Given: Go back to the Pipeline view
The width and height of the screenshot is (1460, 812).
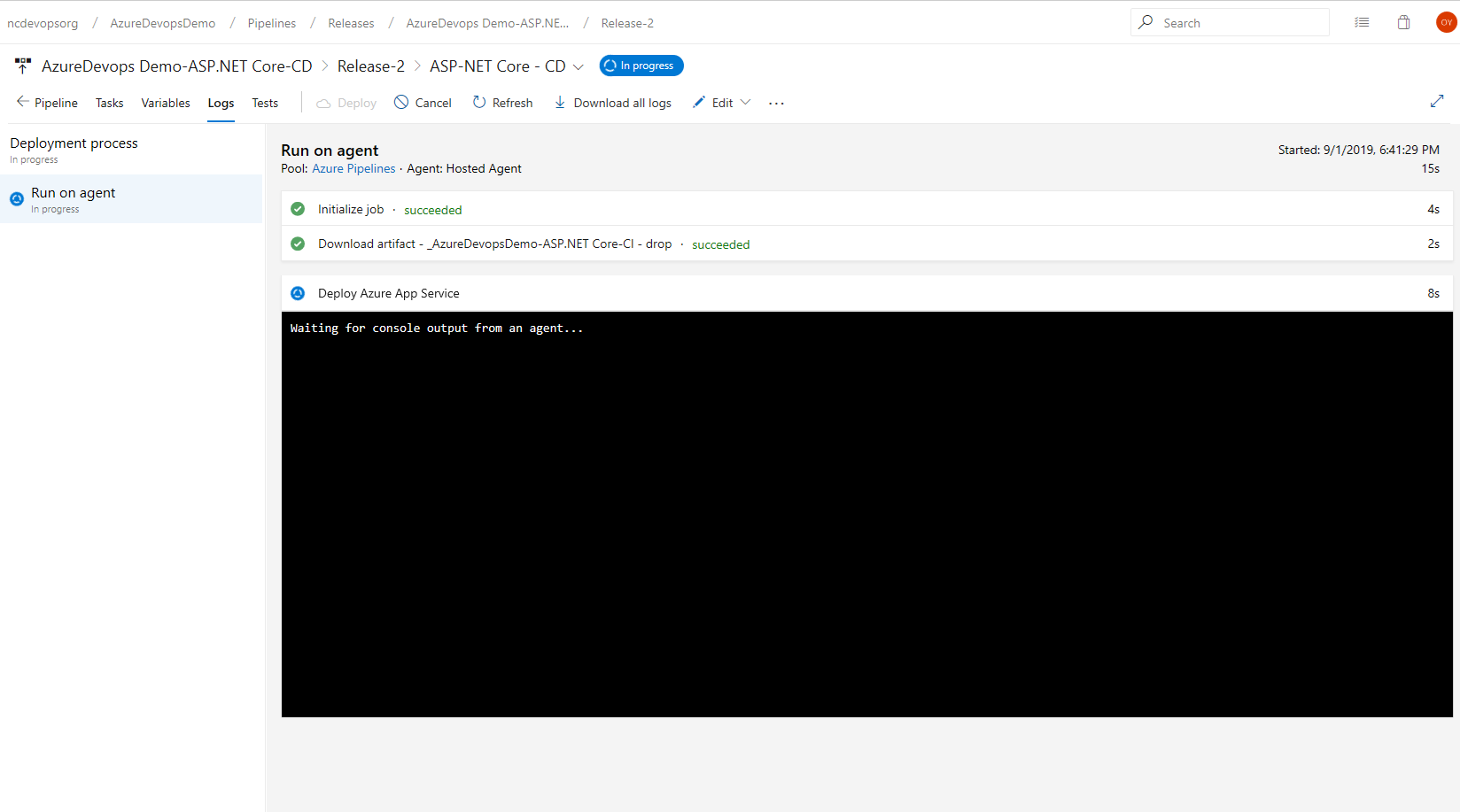Looking at the screenshot, I should point(47,103).
